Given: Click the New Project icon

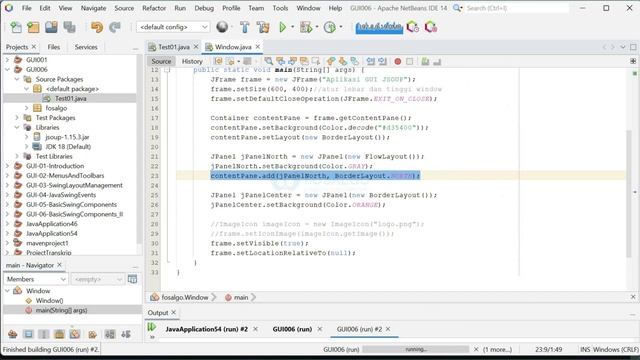Looking at the screenshot, I should pos(33,27).
